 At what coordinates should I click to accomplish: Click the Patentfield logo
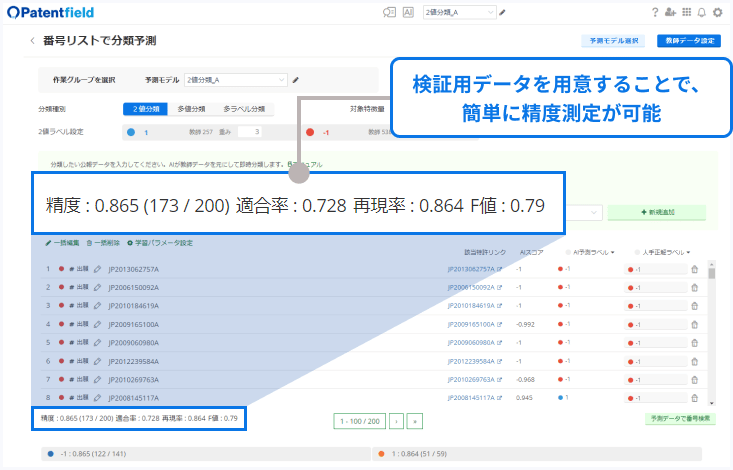[x=50, y=13]
